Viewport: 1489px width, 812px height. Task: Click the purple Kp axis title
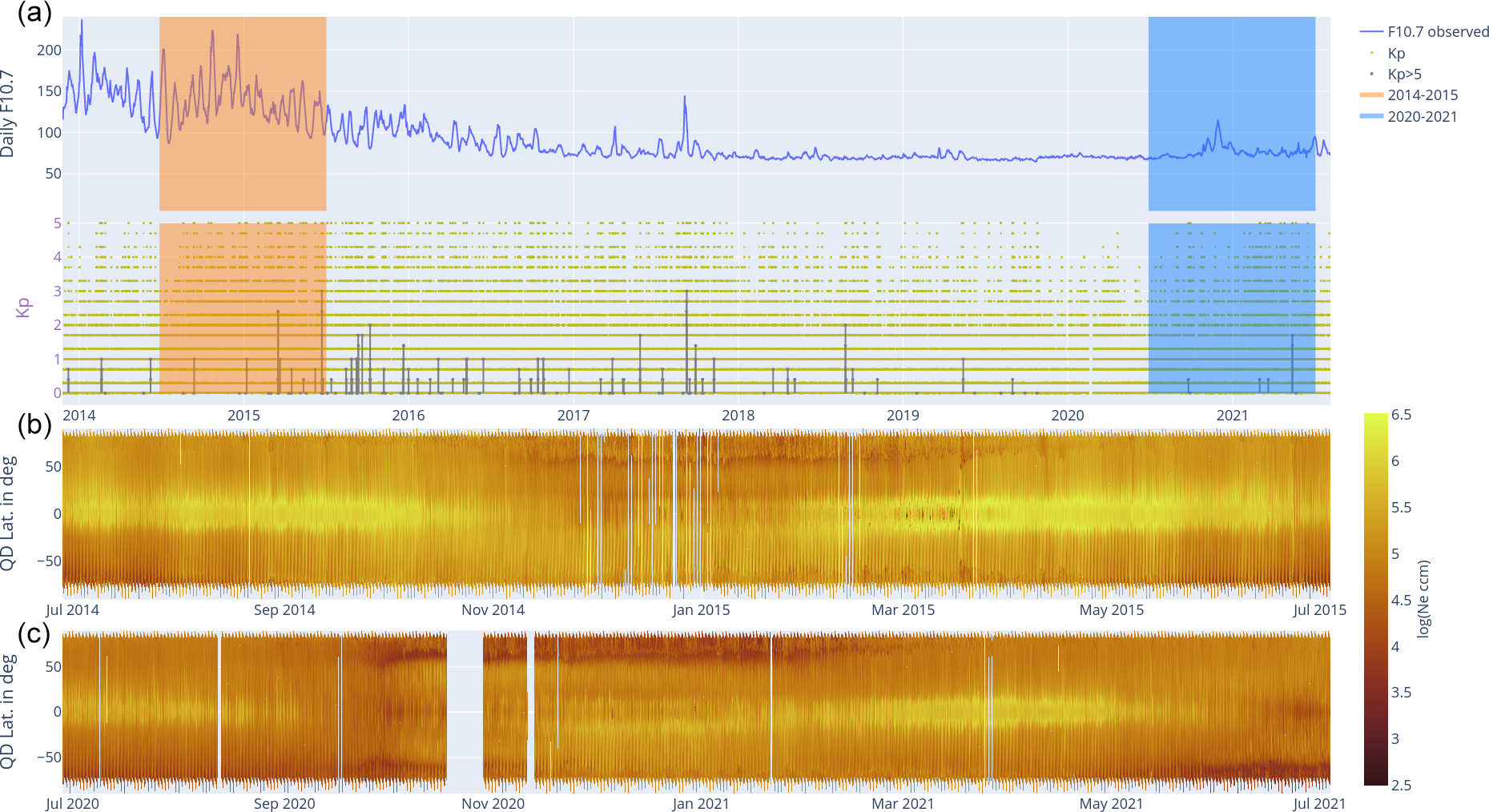(x=23, y=308)
